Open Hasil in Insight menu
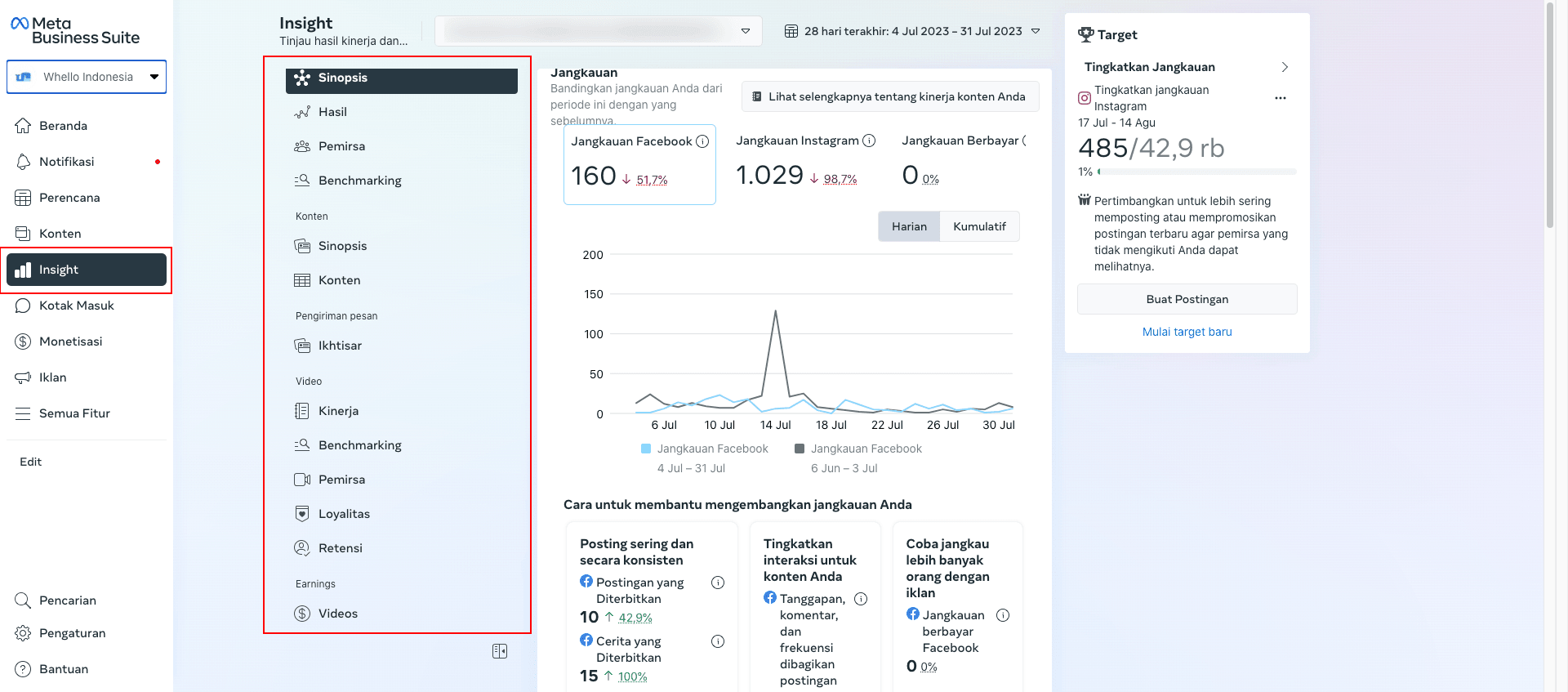Screen dimensions: 1568x692 [x=332, y=112]
